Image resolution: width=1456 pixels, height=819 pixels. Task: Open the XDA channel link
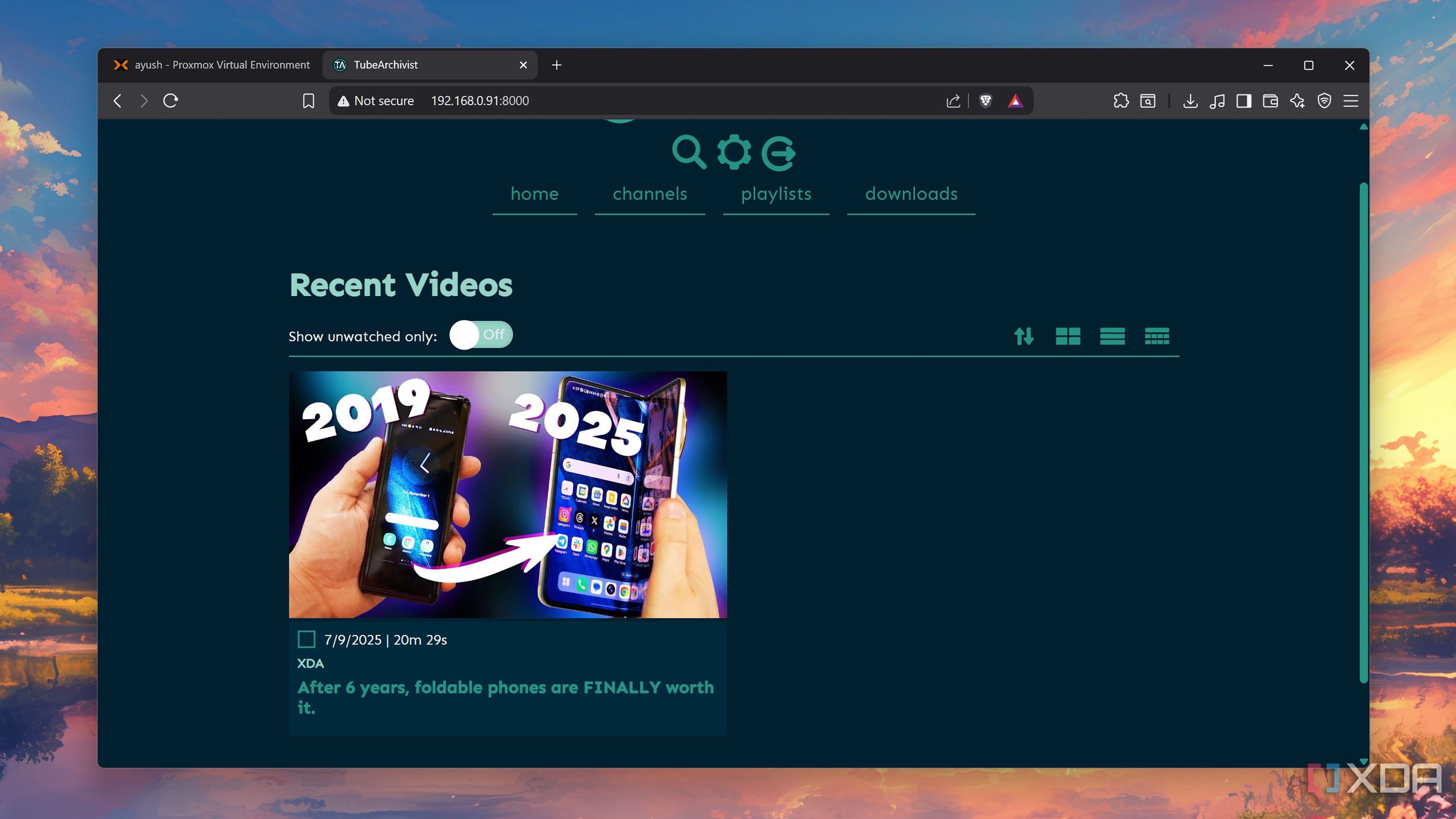click(310, 663)
